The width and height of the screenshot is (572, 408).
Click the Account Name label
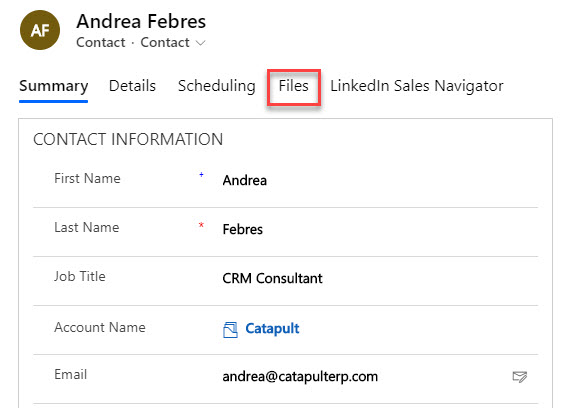pos(100,327)
